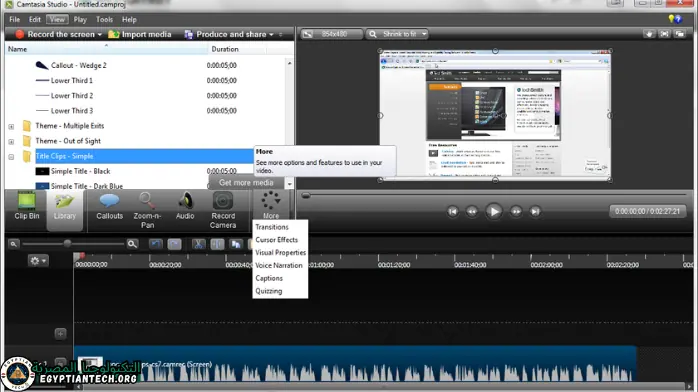Click the timeline zoom slider handle
698x392 pixels.
click(x=67, y=243)
